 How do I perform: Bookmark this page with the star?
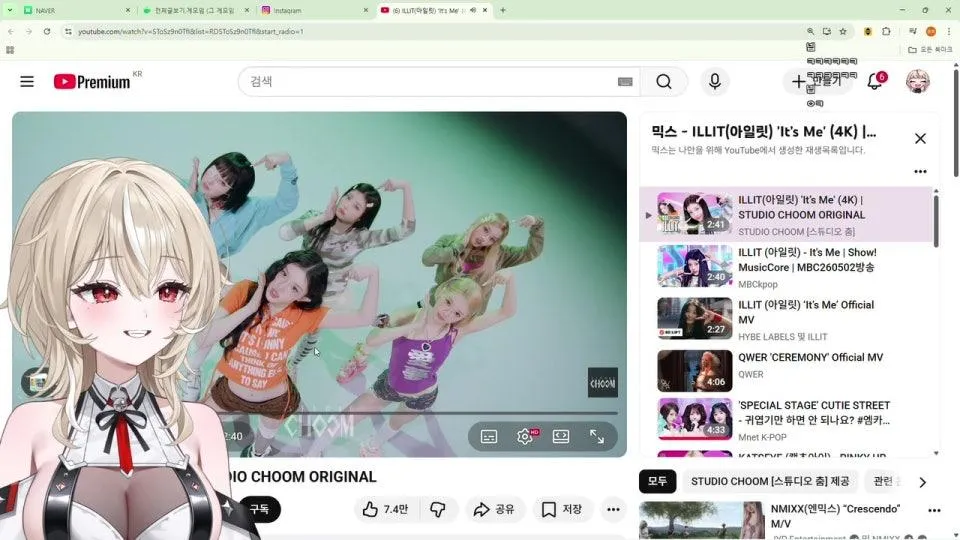click(843, 31)
